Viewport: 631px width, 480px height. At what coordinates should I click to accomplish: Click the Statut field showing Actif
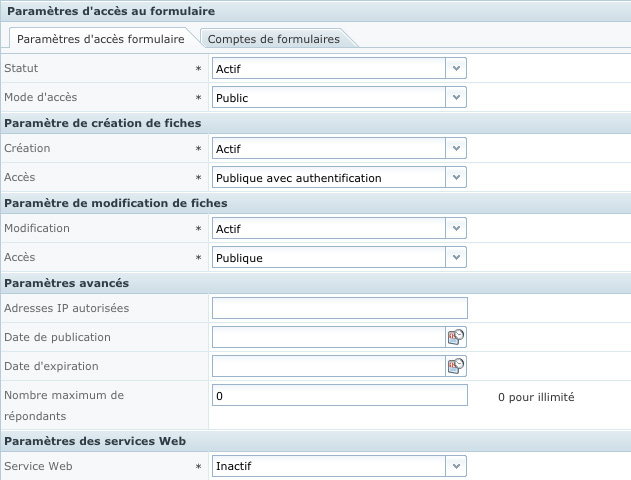(328, 68)
